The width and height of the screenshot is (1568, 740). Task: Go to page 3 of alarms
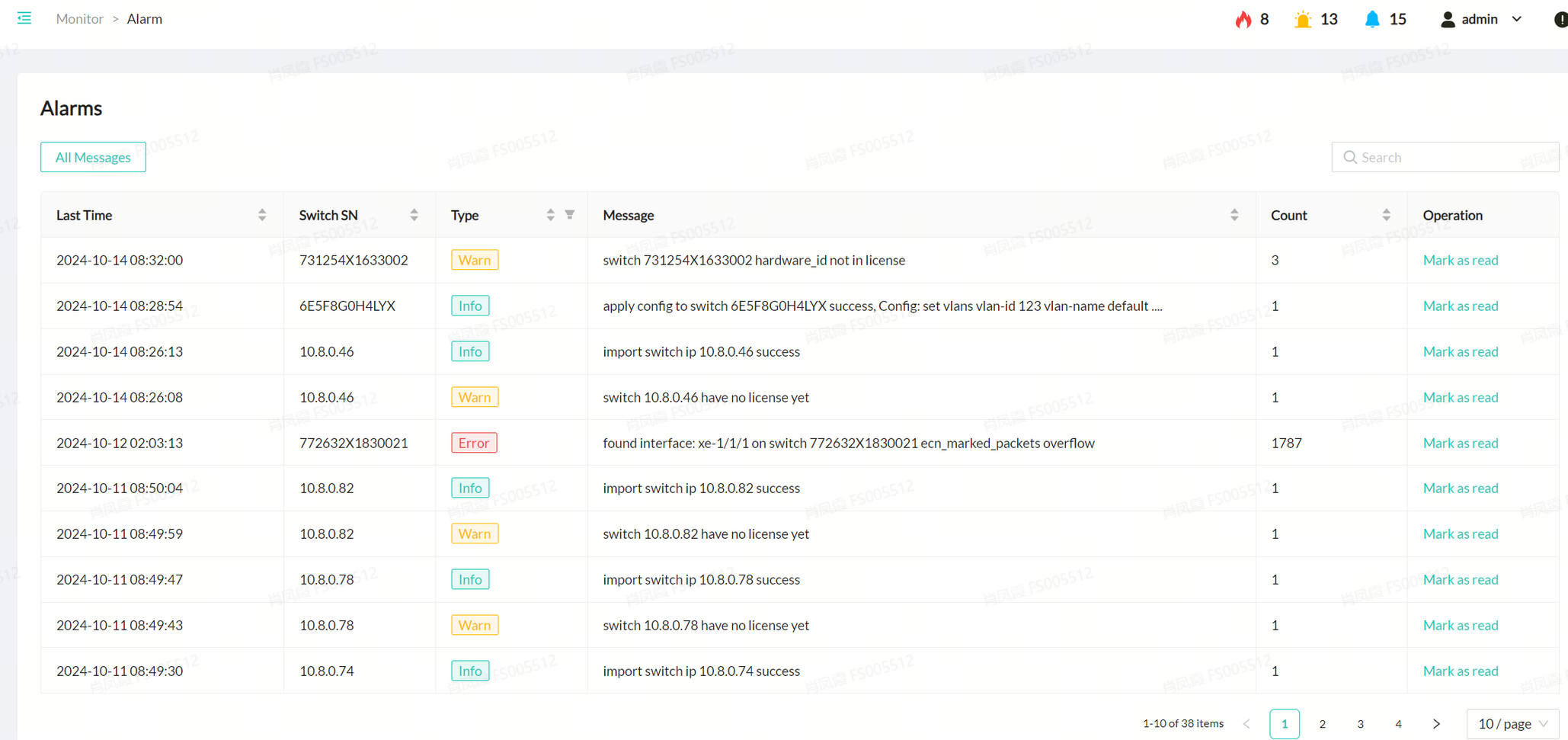(x=1360, y=724)
